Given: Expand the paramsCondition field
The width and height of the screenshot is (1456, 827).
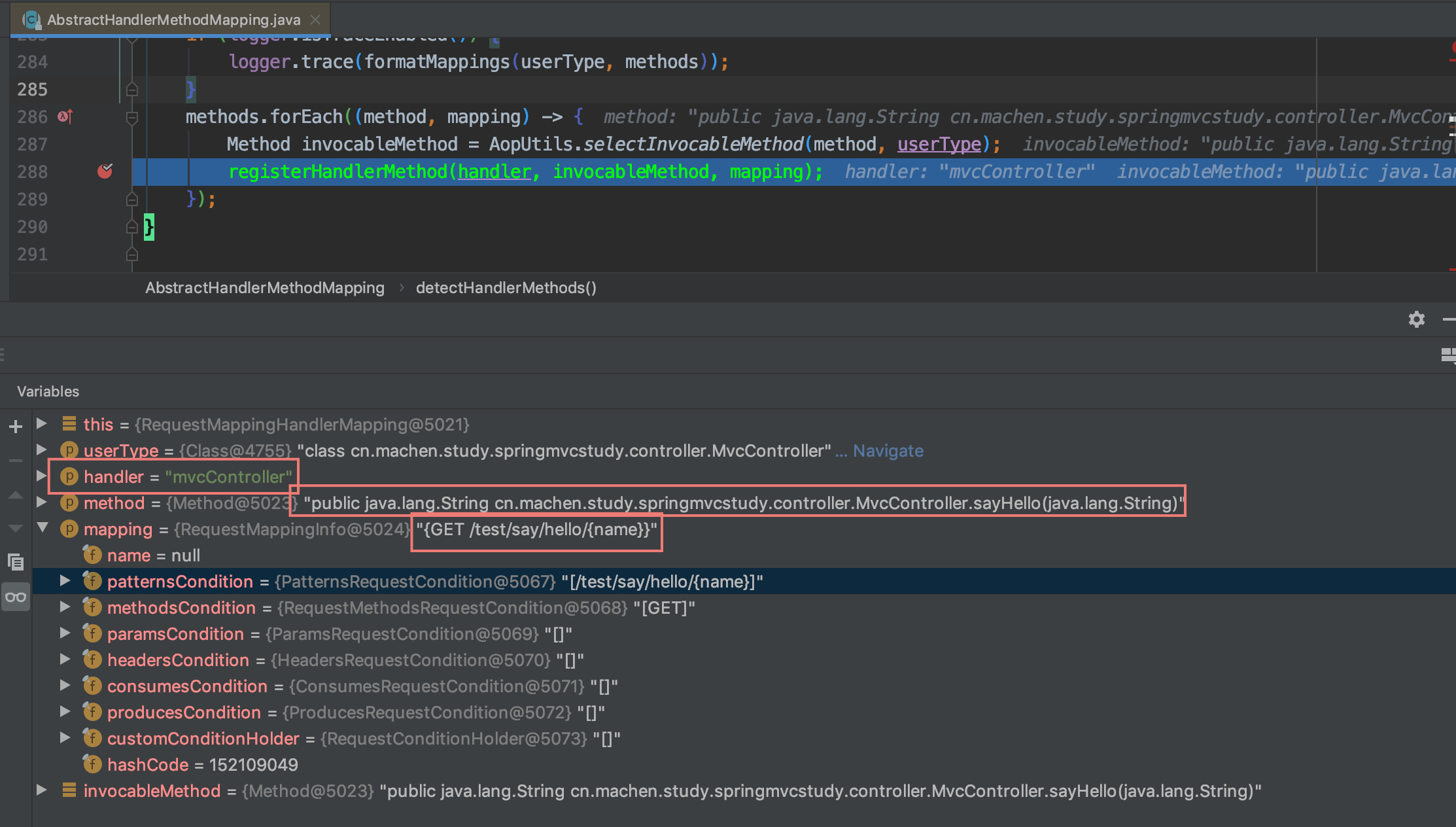Looking at the screenshot, I should pyautogui.click(x=65, y=633).
